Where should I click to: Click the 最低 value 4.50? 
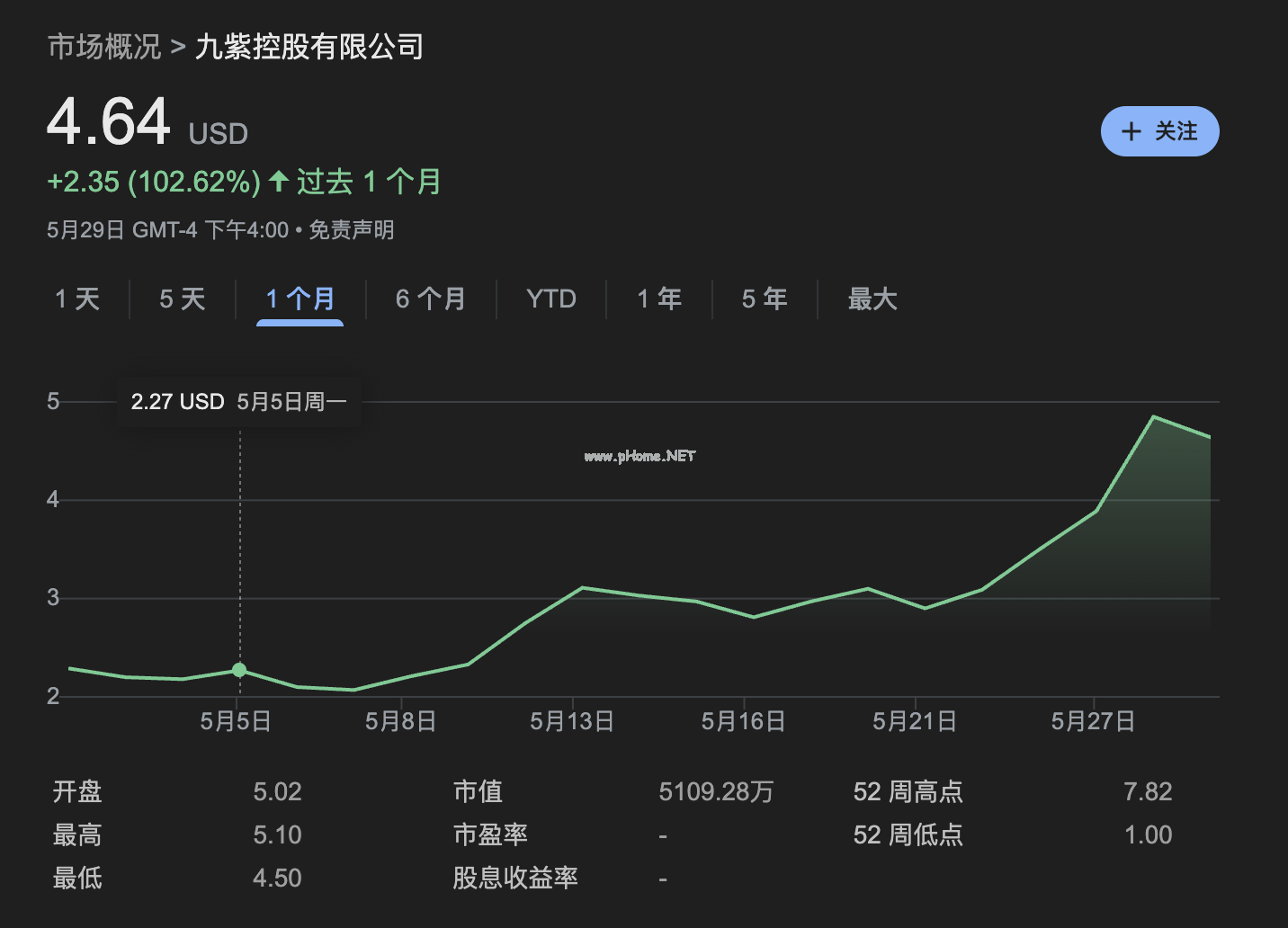[277, 878]
